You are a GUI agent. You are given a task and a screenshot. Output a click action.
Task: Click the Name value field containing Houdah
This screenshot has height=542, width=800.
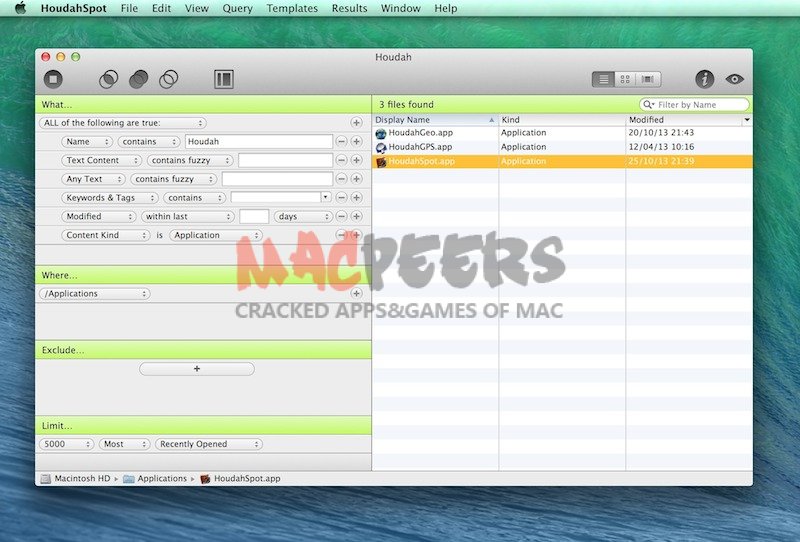click(x=259, y=141)
